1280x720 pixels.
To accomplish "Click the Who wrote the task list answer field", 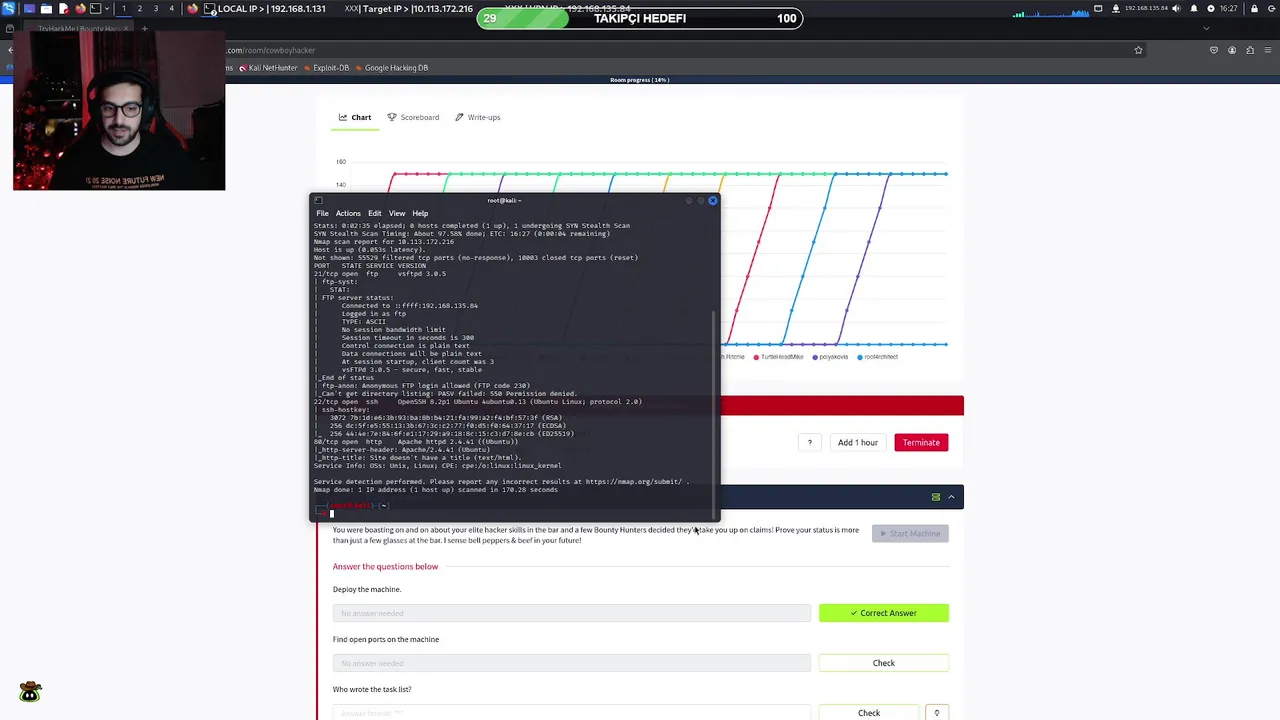I will click(571, 713).
